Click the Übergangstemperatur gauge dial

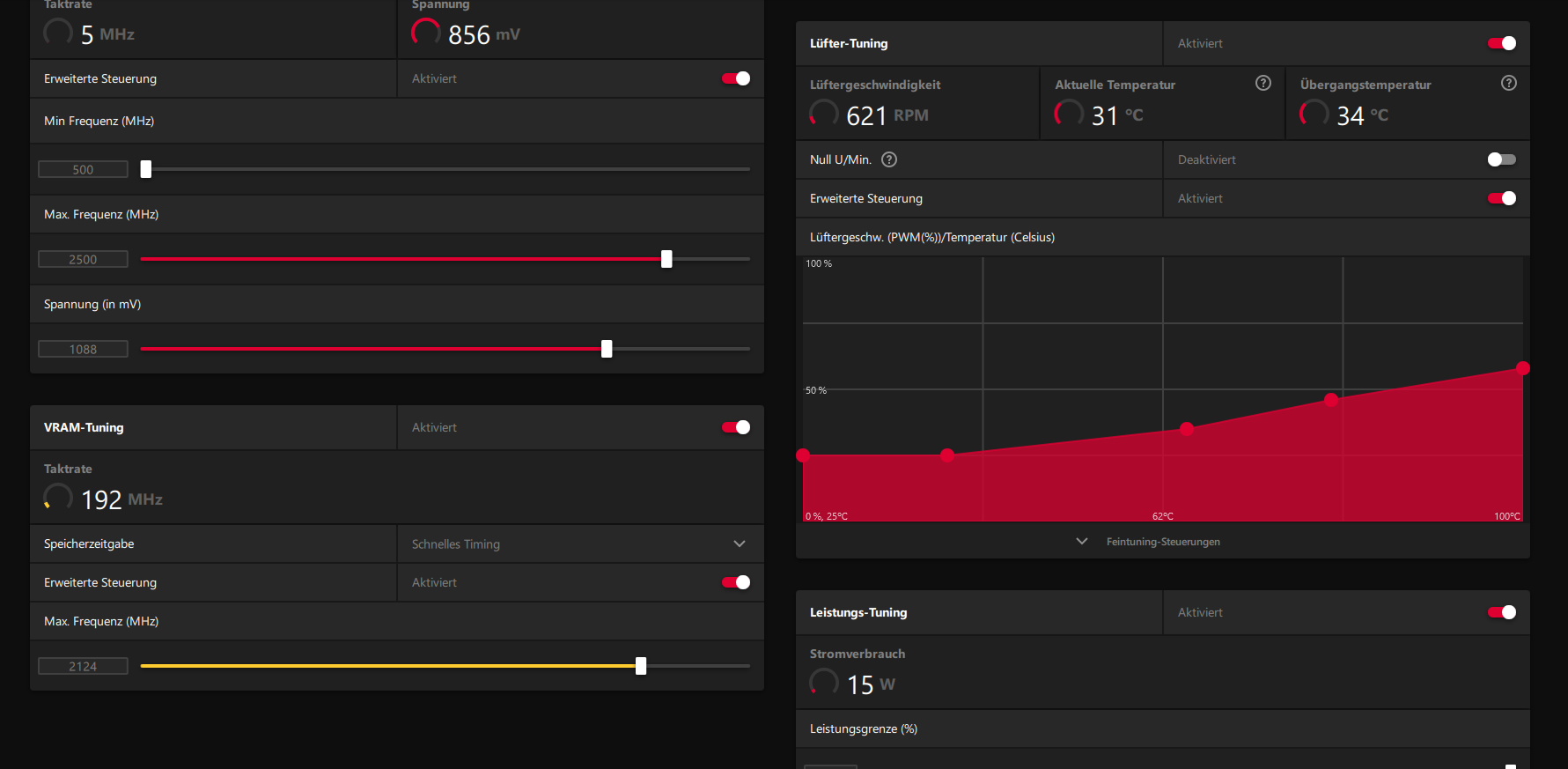[1314, 114]
